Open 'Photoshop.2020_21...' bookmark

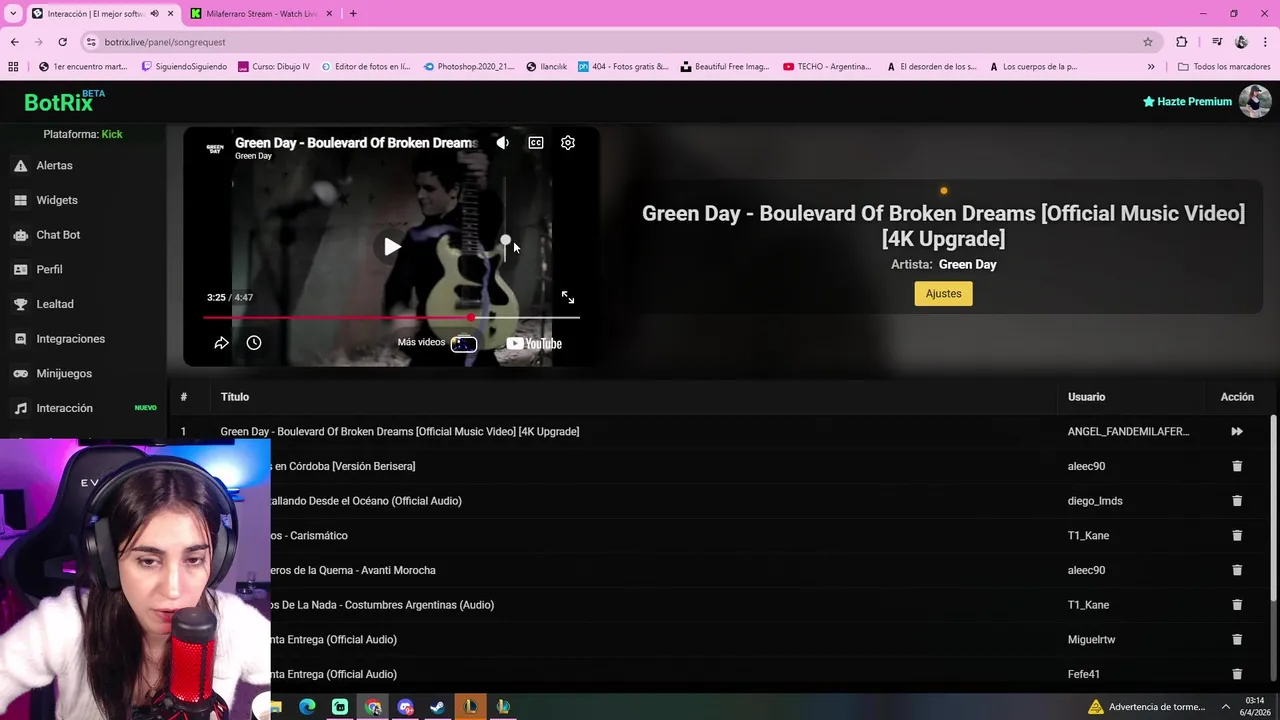(468, 67)
